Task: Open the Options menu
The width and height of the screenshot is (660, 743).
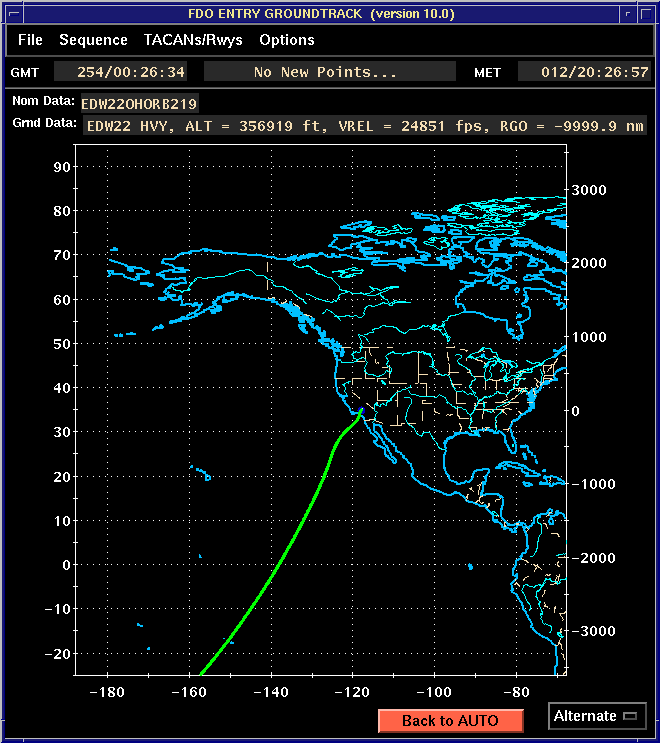Action: click(x=287, y=40)
